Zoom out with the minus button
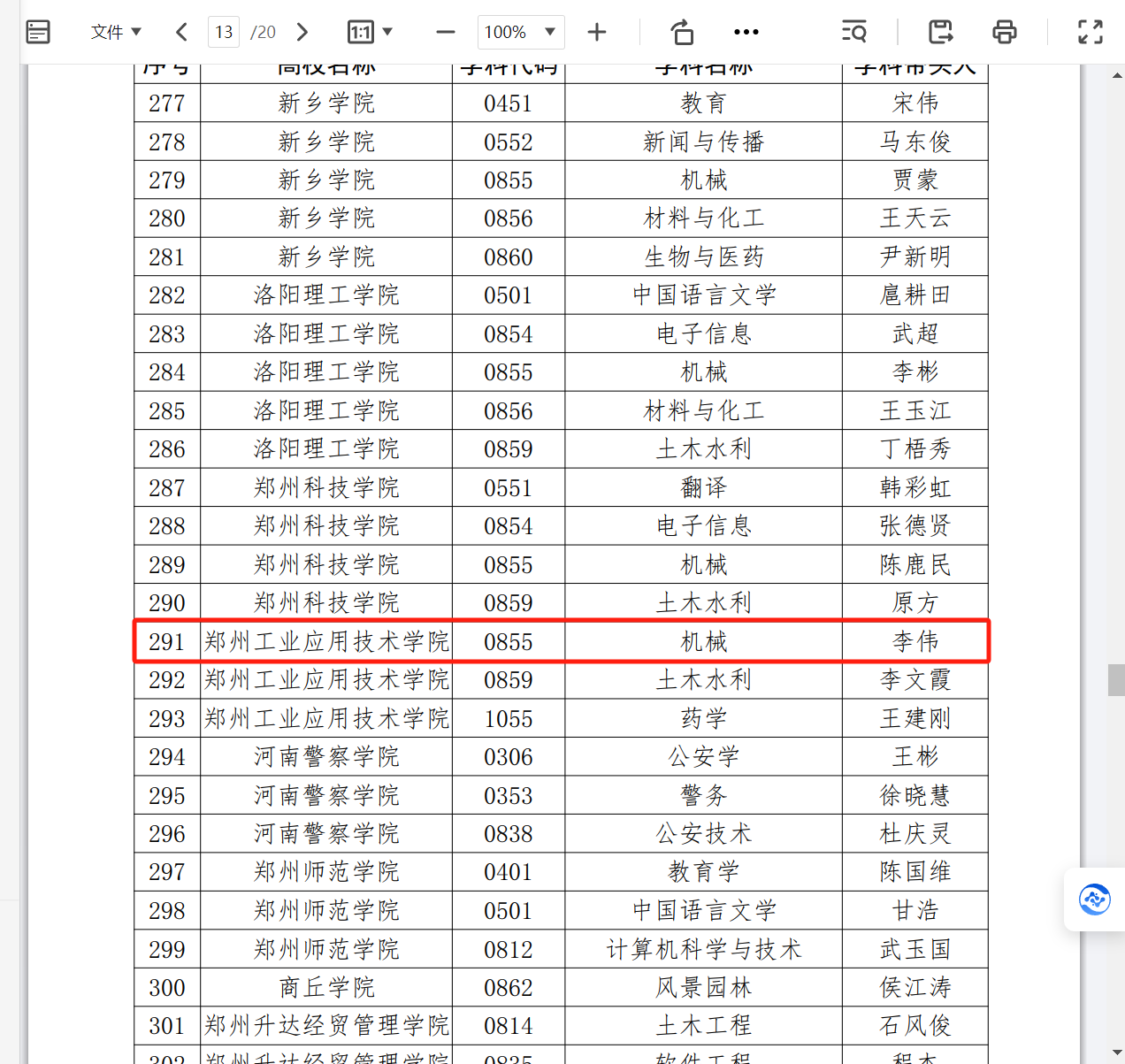Screen dimensions: 1125x1064 coord(446,33)
